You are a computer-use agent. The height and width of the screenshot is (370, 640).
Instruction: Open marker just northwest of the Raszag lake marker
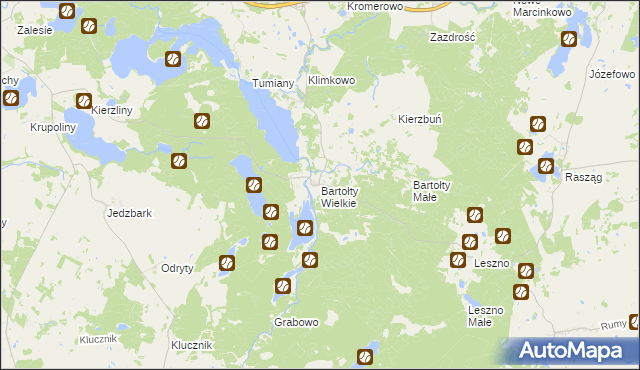(524, 147)
